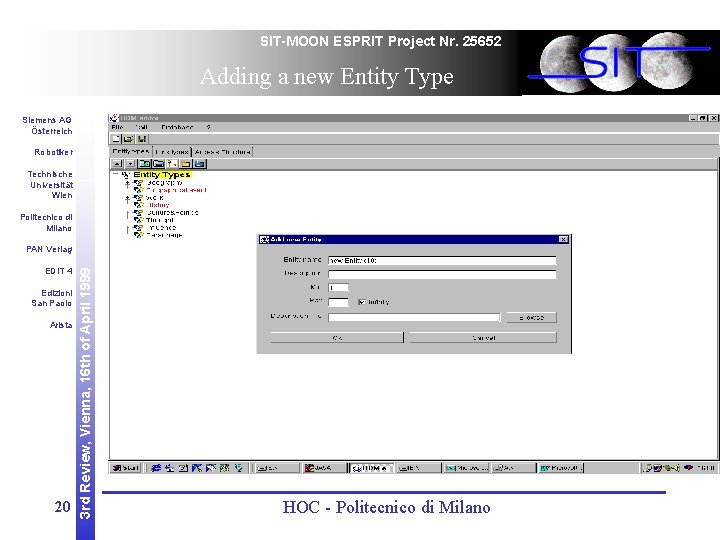Click the blue folder icon ending the tree toolbar
The height and width of the screenshot is (540, 720).
point(200,163)
